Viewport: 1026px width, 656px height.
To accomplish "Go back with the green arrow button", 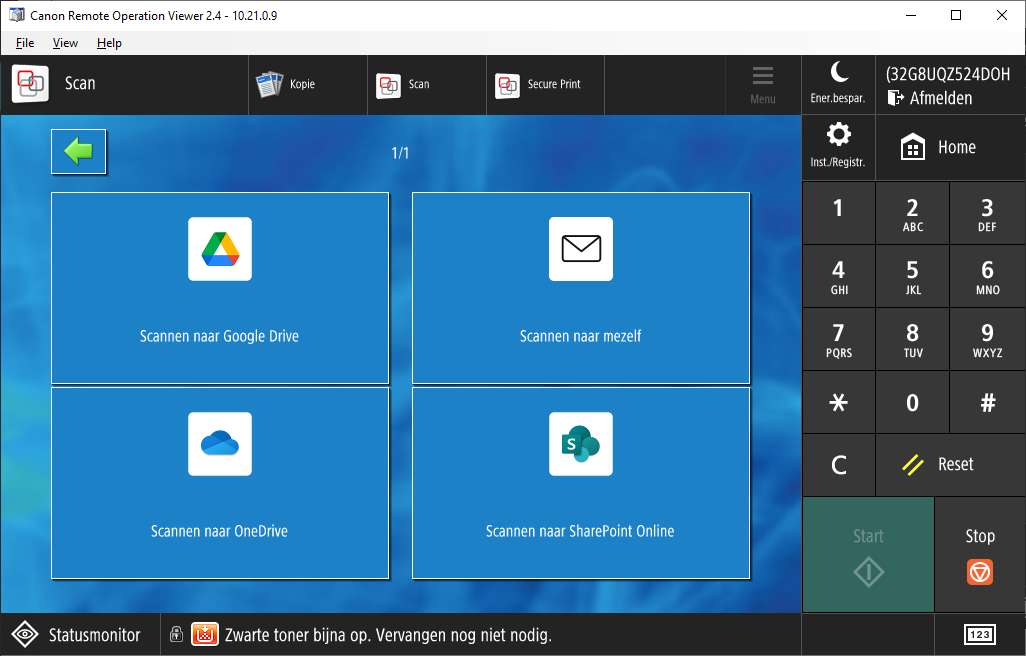I will coord(79,152).
